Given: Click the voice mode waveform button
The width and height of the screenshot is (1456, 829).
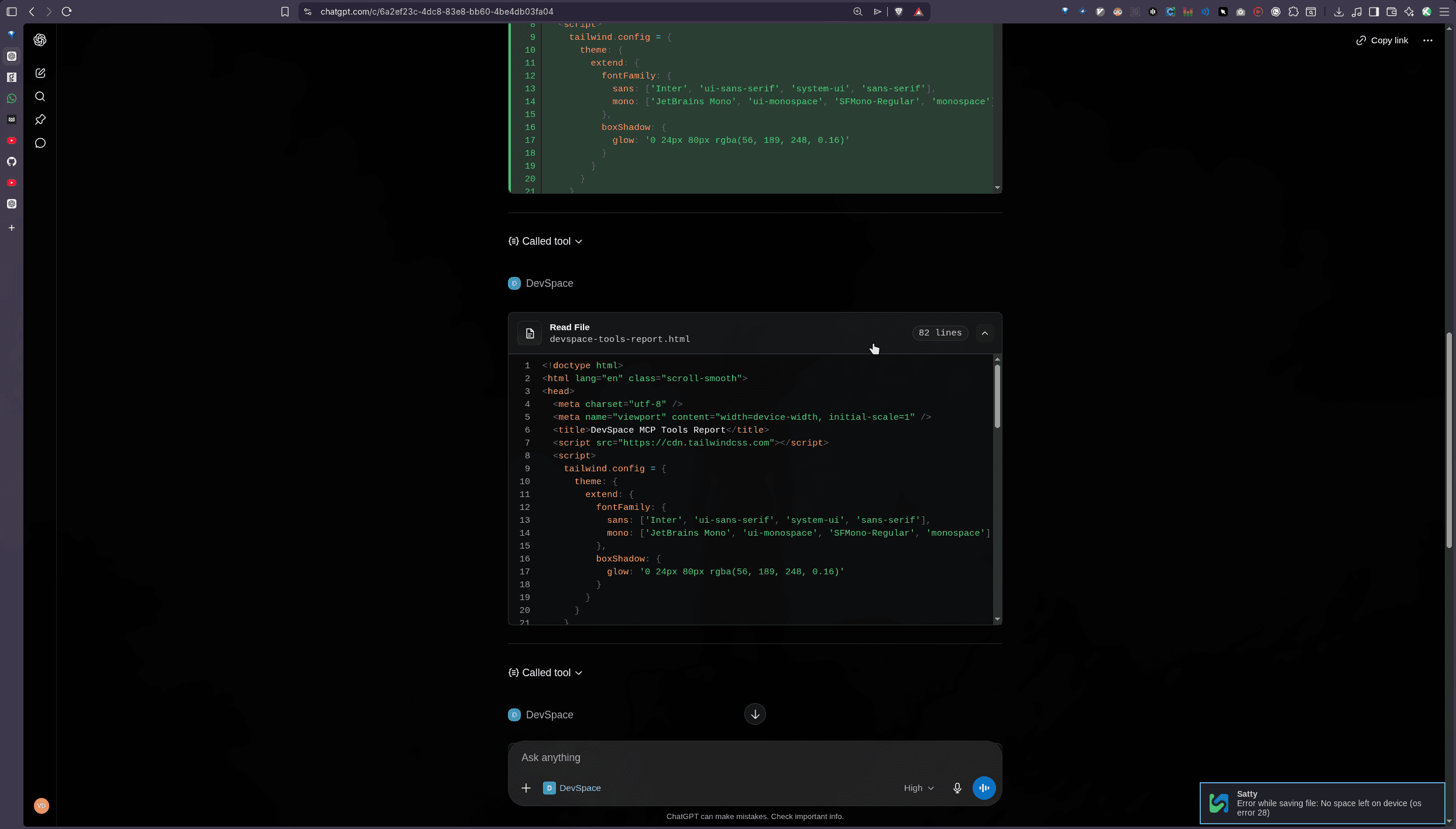Looking at the screenshot, I should coord(984,788).
